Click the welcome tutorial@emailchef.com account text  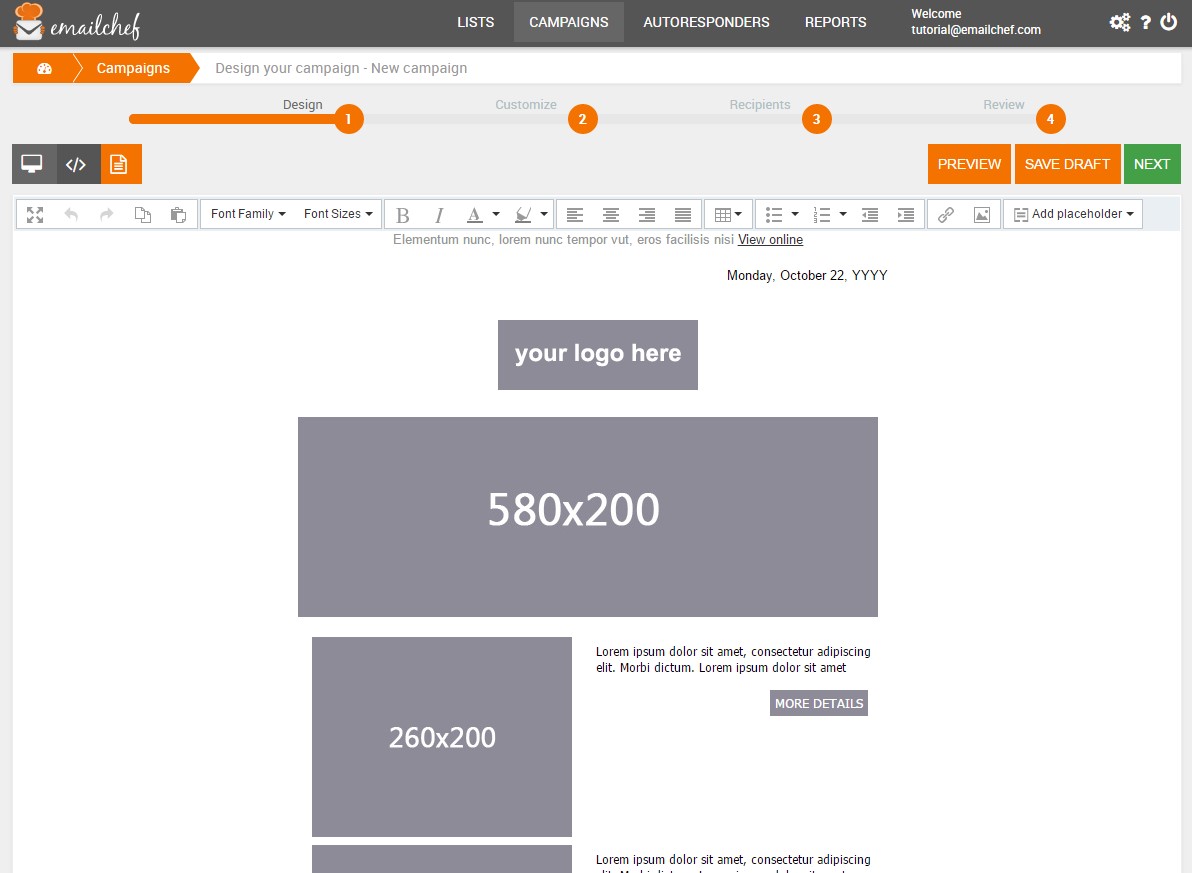976,22
